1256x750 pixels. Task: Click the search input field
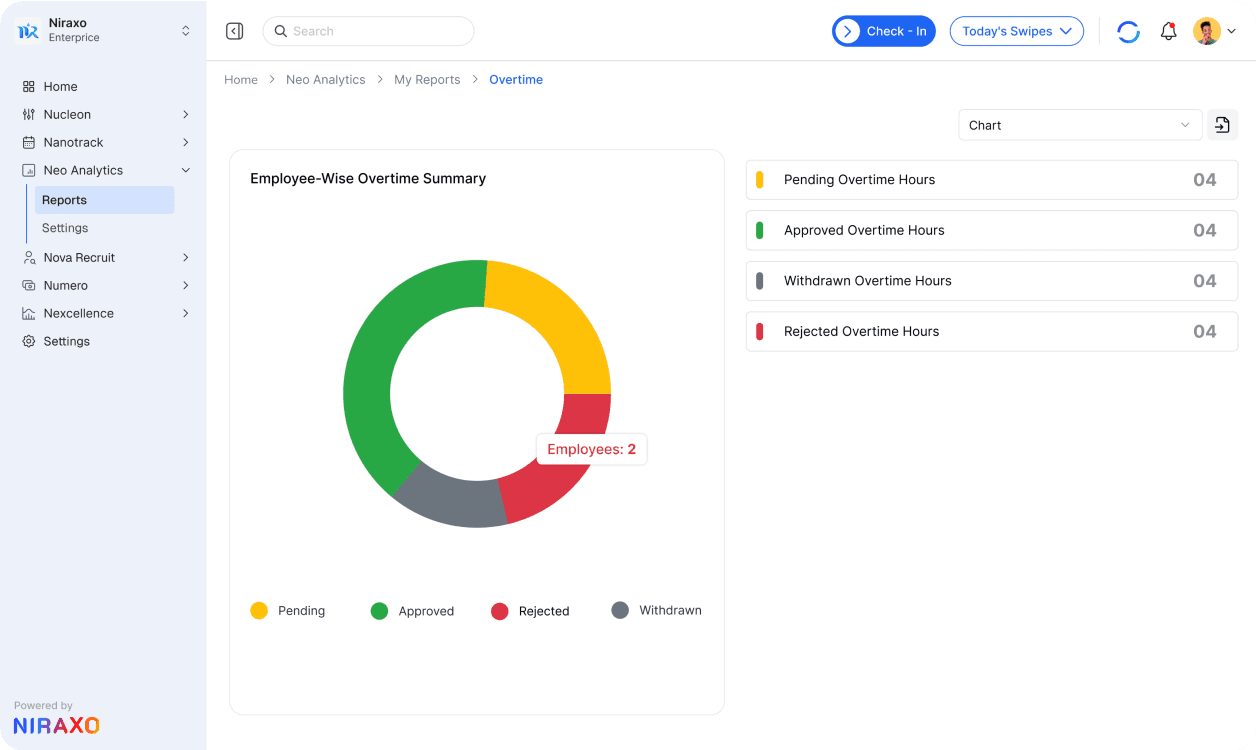click(368, 31)
